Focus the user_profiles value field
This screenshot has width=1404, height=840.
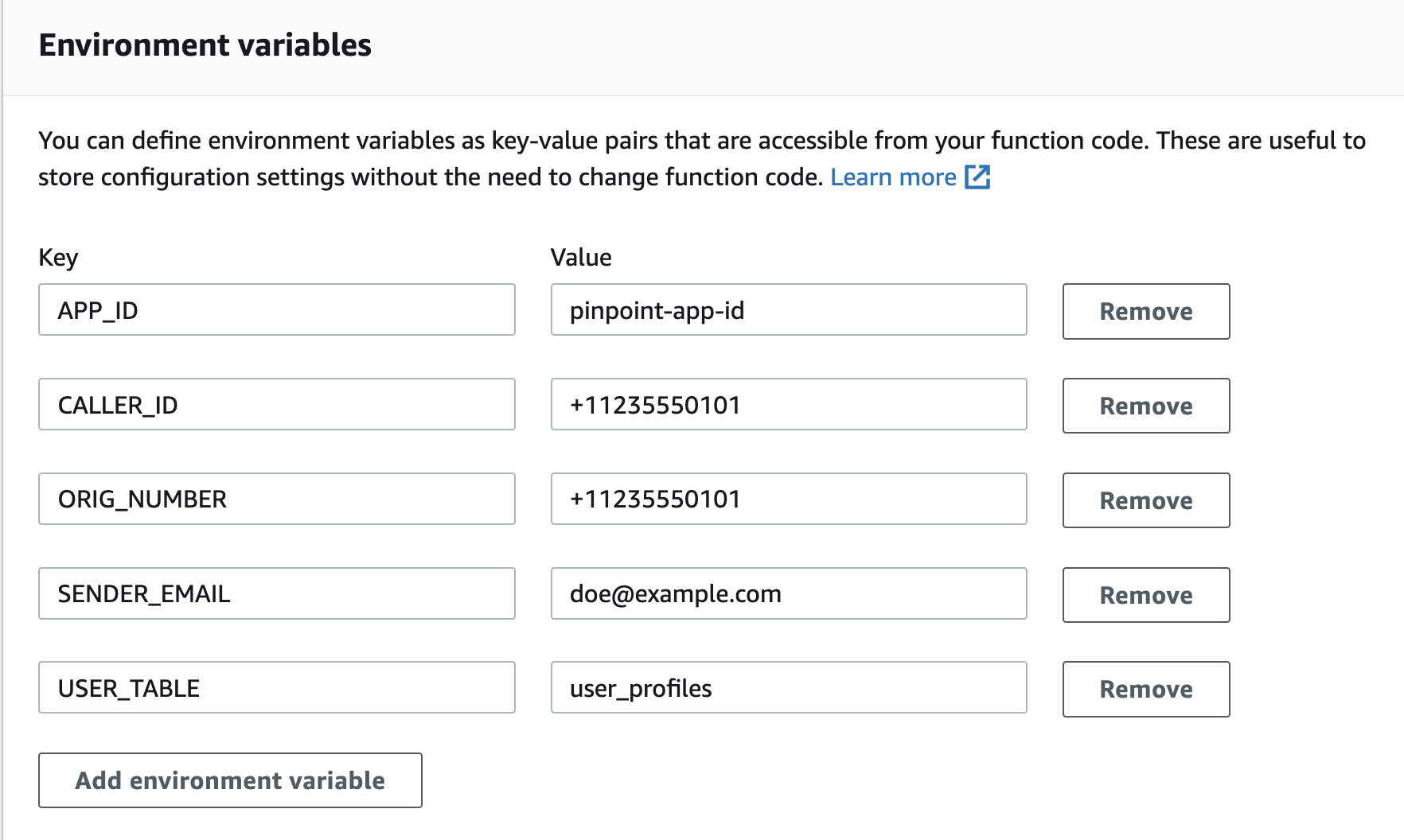click(788, 688)
